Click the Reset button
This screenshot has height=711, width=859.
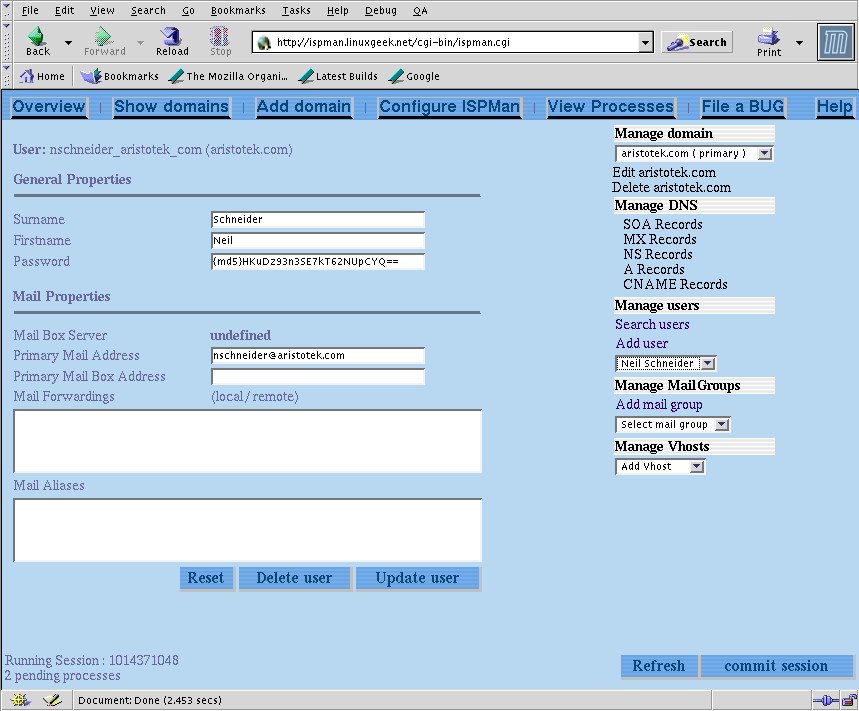click(x=207, y=578)
